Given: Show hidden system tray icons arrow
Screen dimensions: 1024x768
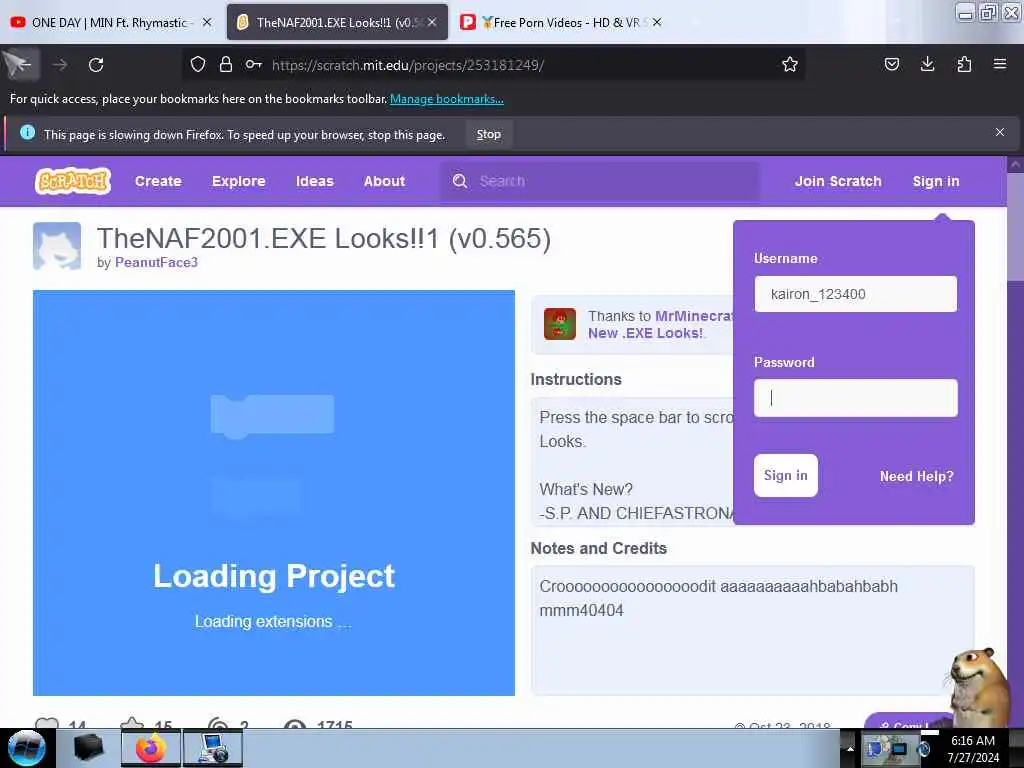Looking at the screenshot, I should coord(850,748).
